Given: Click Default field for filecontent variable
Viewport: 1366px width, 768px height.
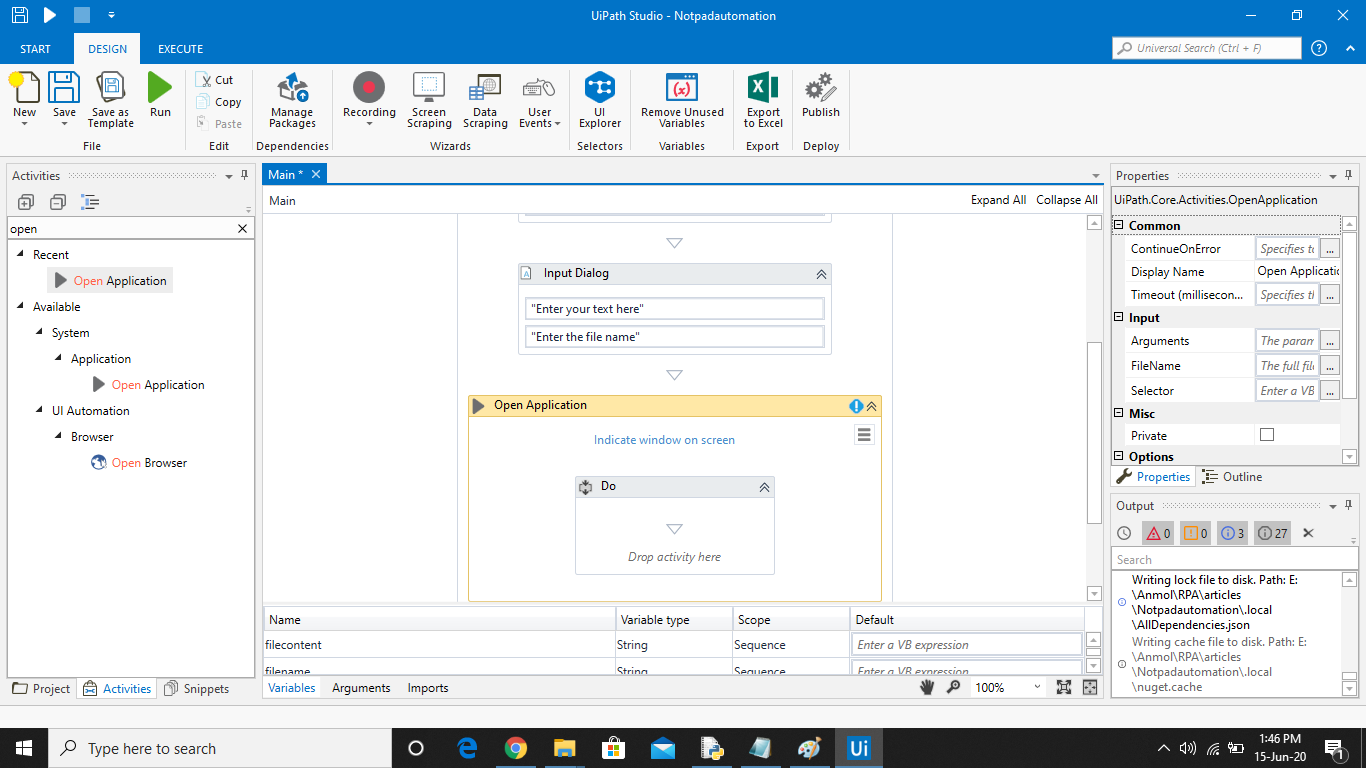Looking at the screenshot, I should click(967, 645).
